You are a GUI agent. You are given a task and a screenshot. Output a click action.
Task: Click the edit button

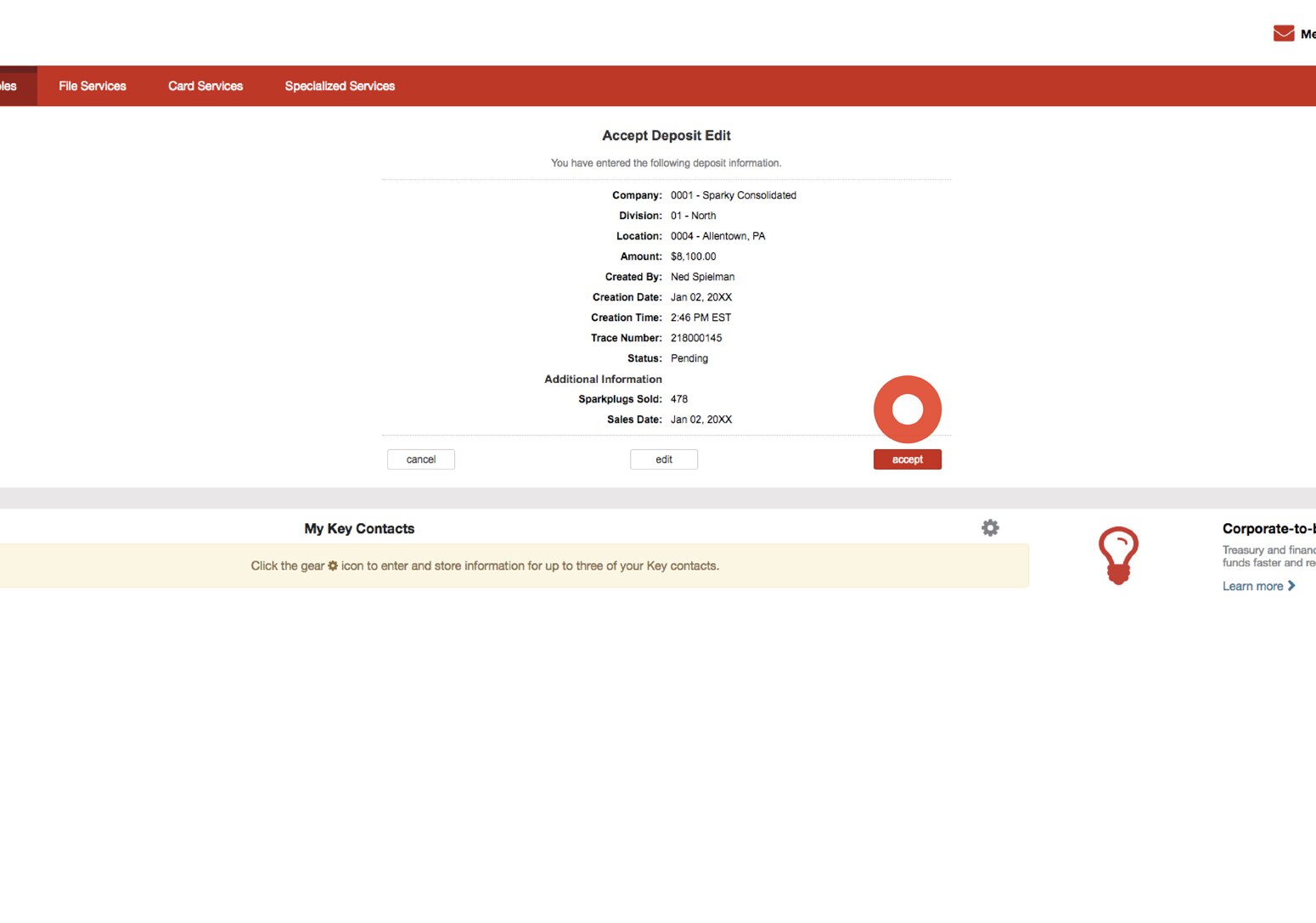point(663,459)
